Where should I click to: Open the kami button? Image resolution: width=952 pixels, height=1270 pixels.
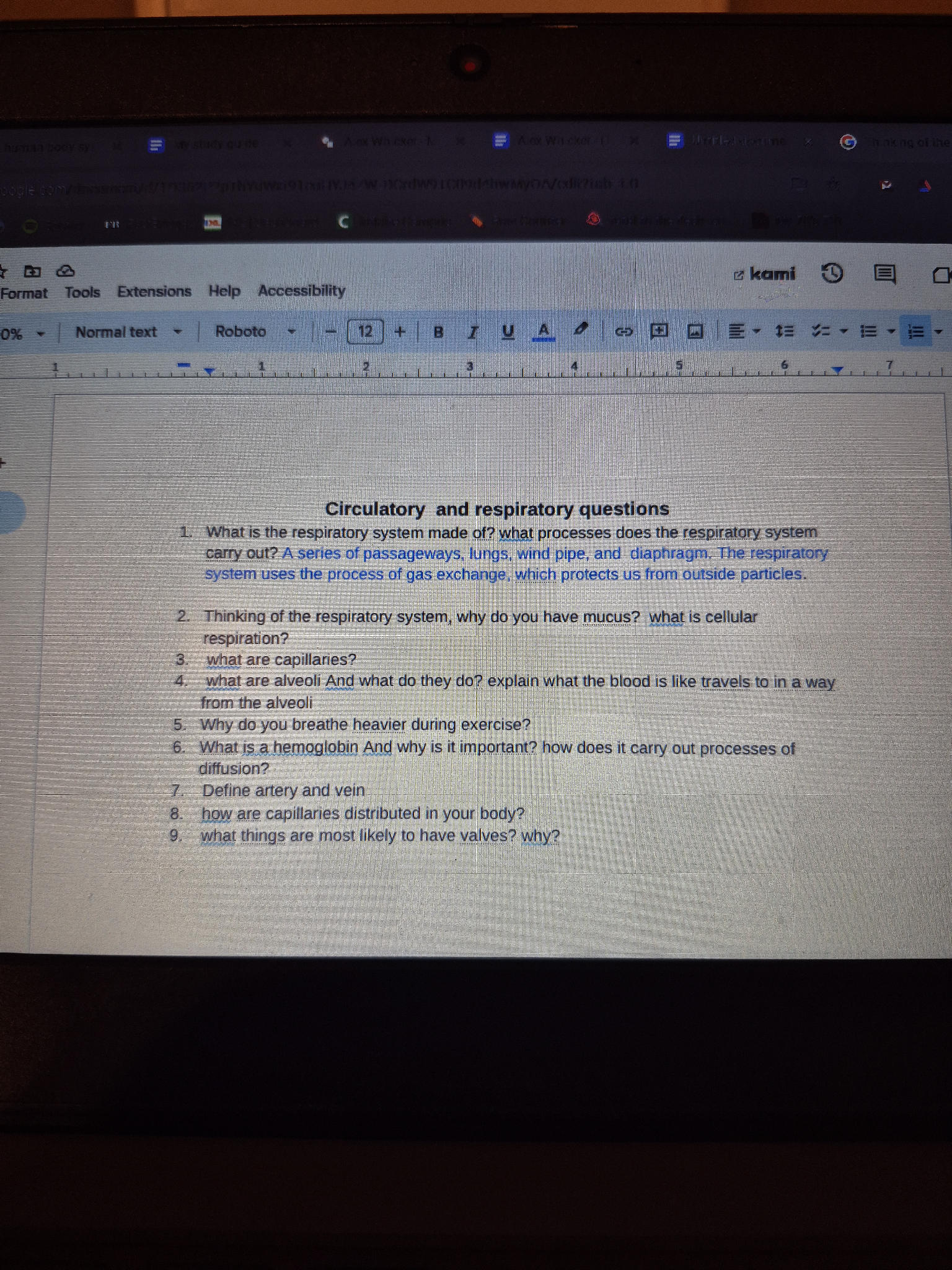point(765,273)
